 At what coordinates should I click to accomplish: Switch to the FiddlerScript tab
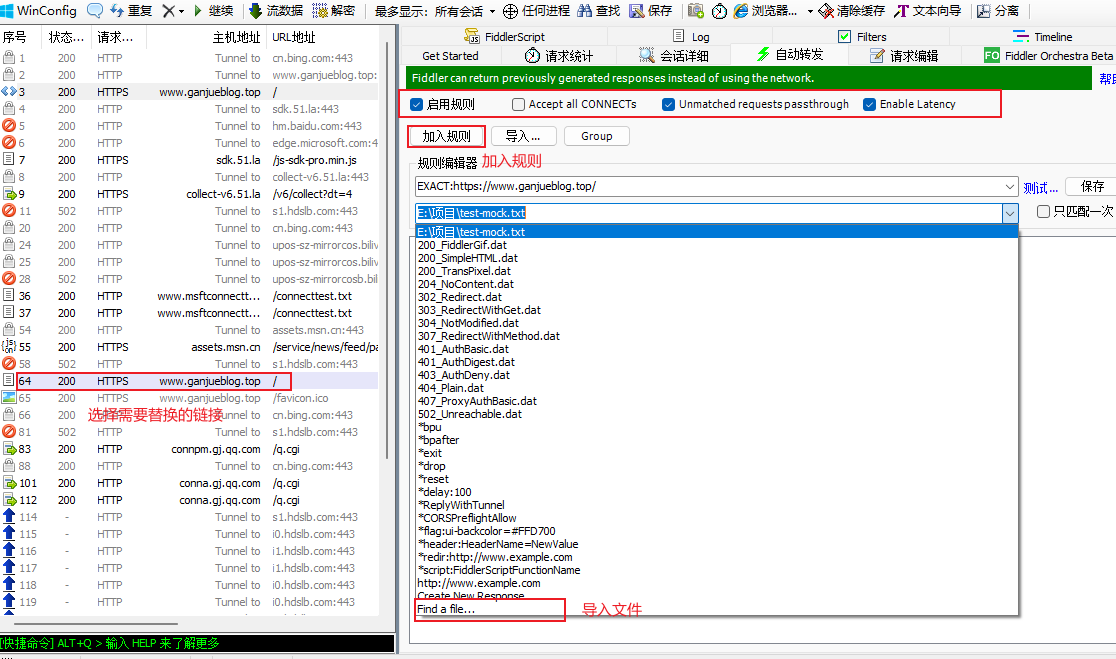click(x=505, y=36)
